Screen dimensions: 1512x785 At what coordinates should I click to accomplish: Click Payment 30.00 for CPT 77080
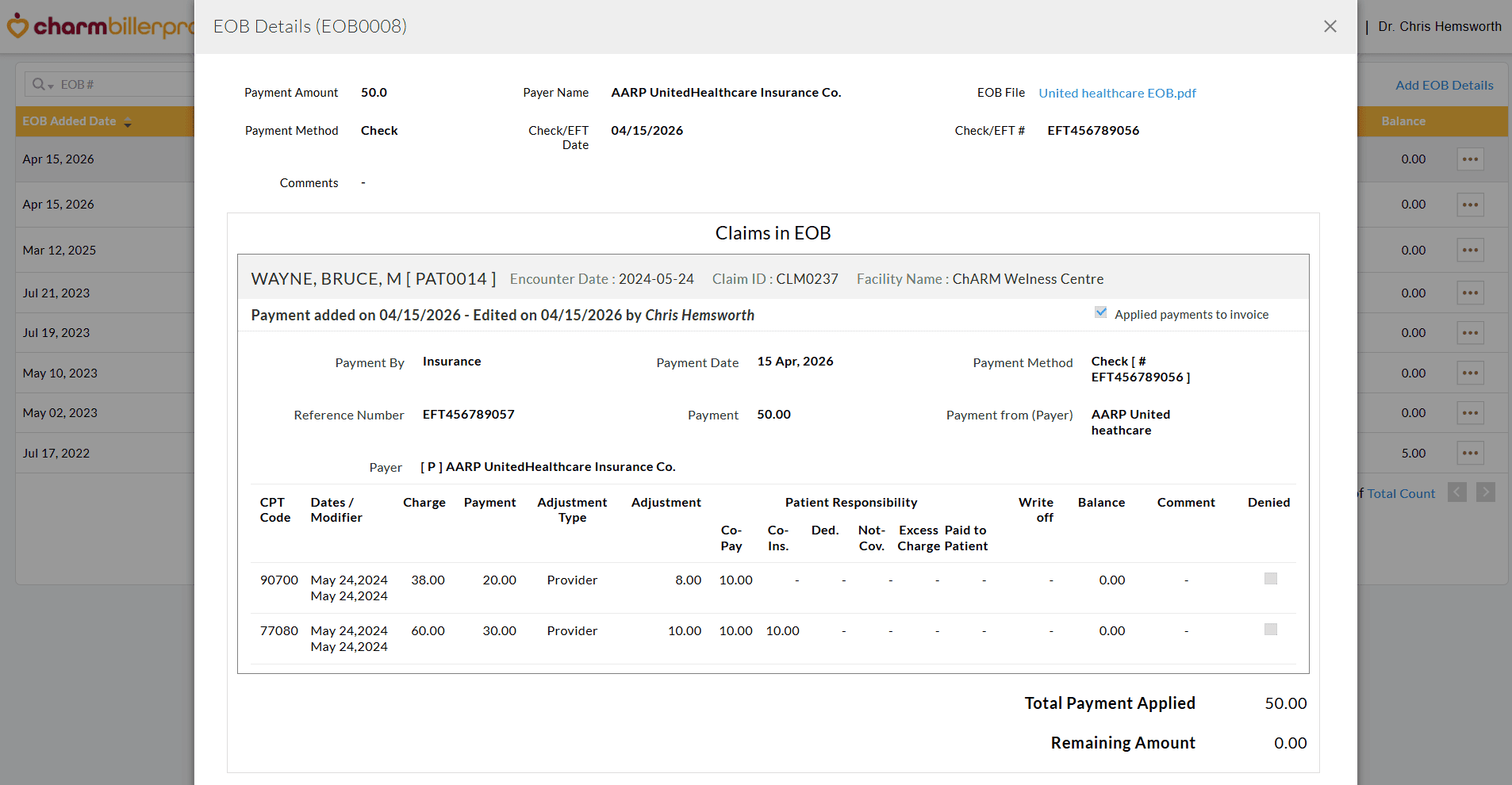point(499,631)
